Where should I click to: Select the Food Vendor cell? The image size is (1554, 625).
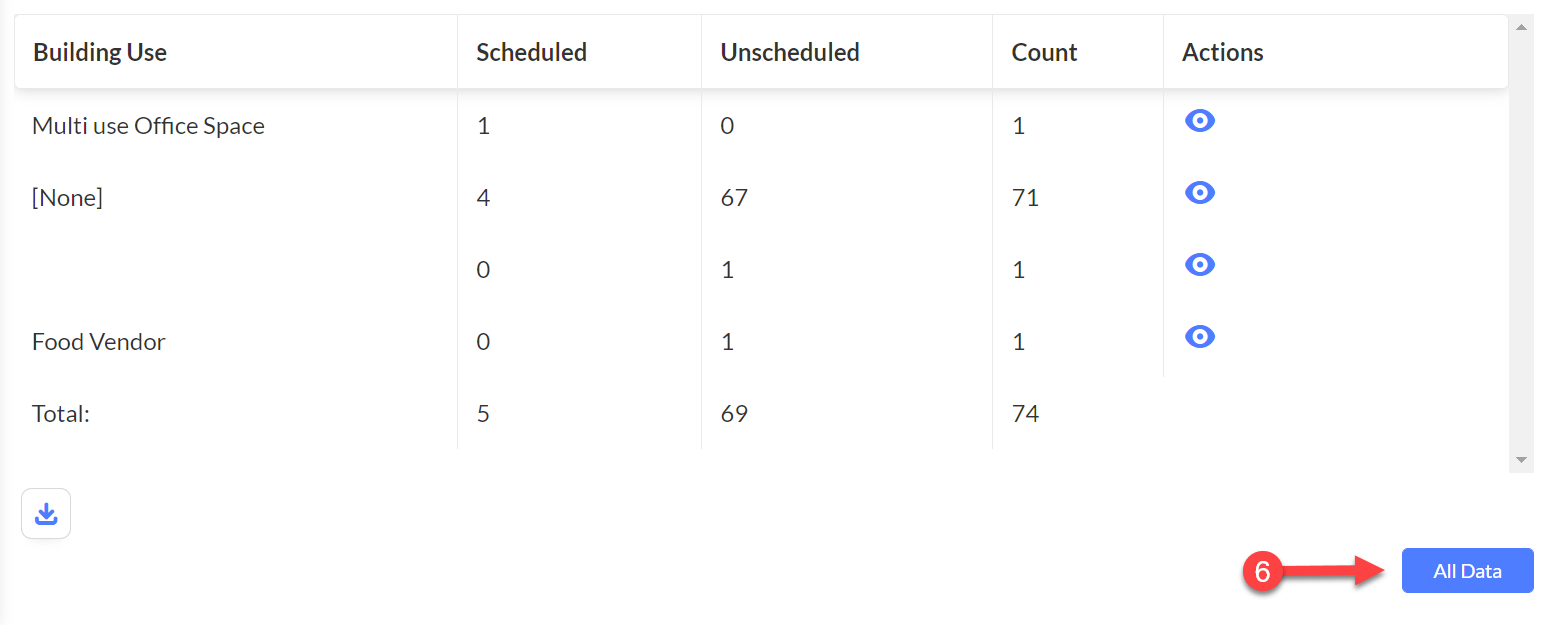click(99, 342)
